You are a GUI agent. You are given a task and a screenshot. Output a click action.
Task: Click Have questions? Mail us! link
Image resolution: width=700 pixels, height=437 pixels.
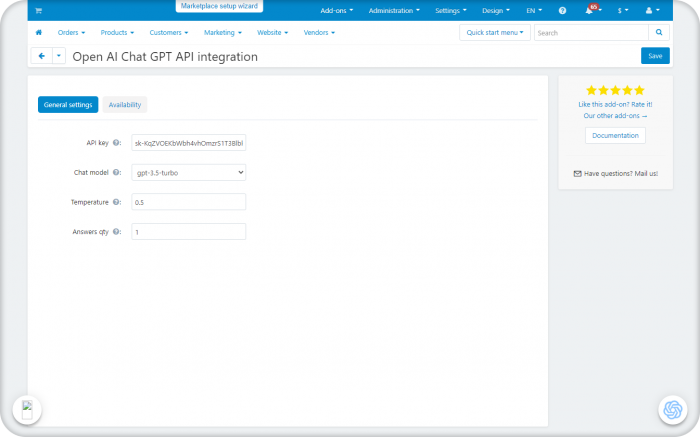click(x=621, y=174)
